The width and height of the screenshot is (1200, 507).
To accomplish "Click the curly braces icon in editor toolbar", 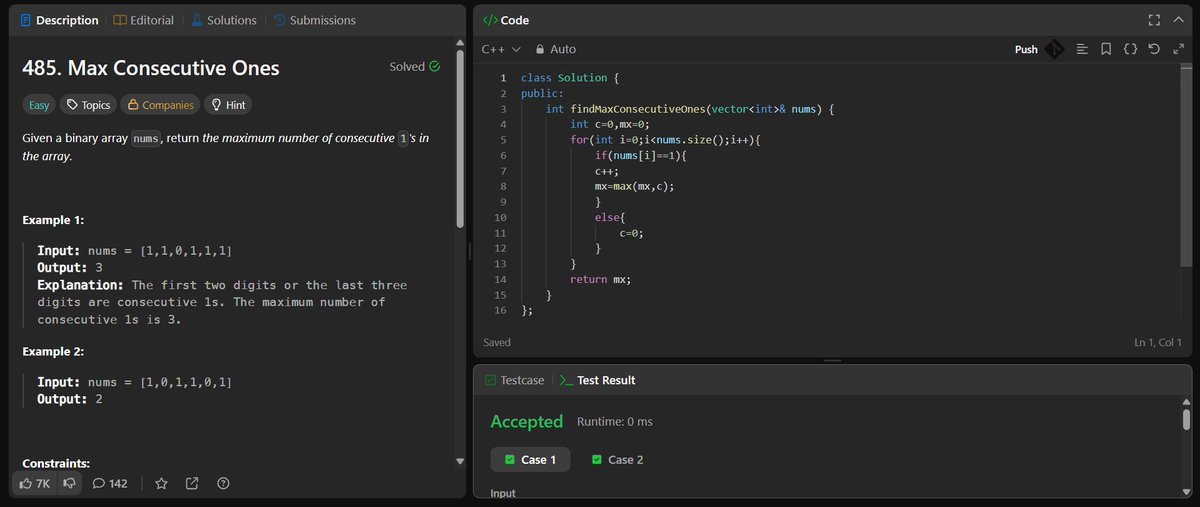I will point(1130,49).
